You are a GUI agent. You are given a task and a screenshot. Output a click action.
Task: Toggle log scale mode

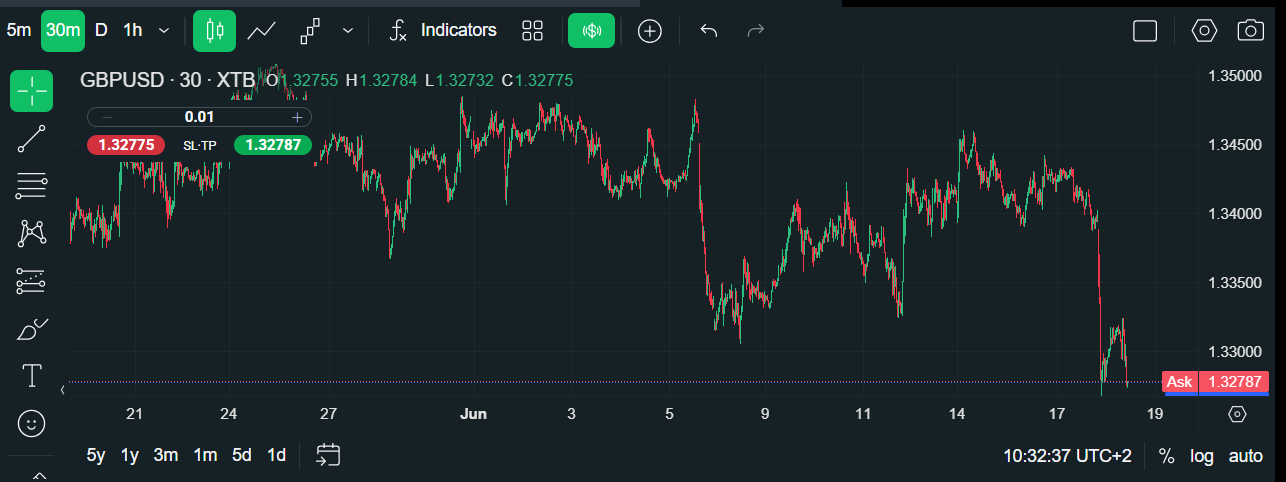1201,456
